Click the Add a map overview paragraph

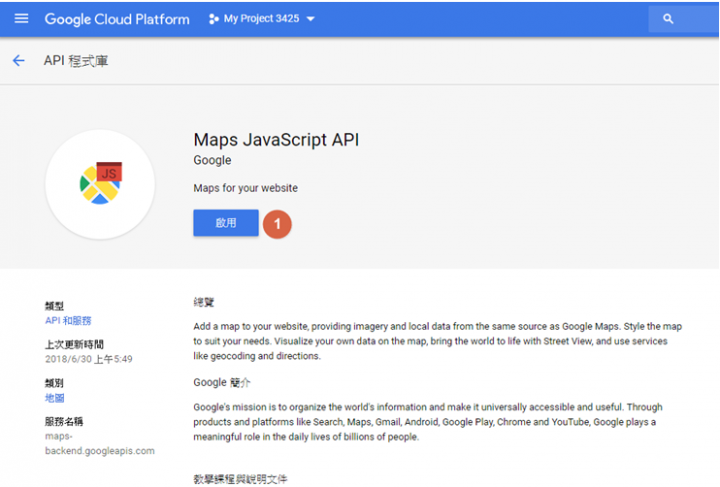point(438,341)
